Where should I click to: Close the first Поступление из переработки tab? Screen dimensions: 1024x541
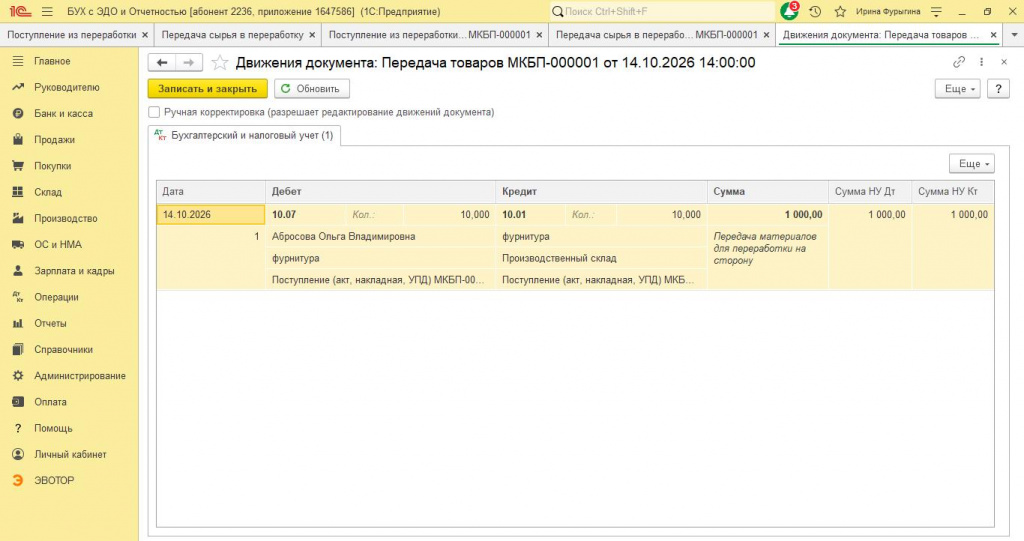tap(145, 35)
